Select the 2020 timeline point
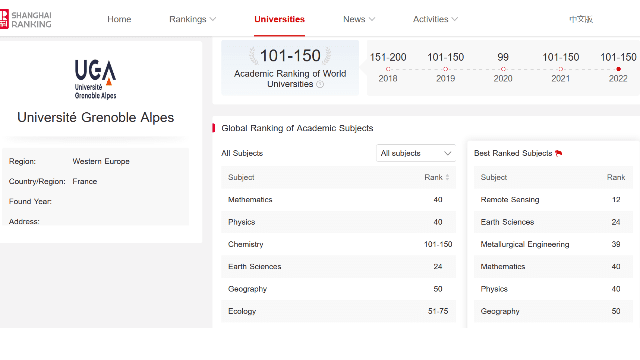Viewport: 640px width, 360px height. [x=503, y=69]
